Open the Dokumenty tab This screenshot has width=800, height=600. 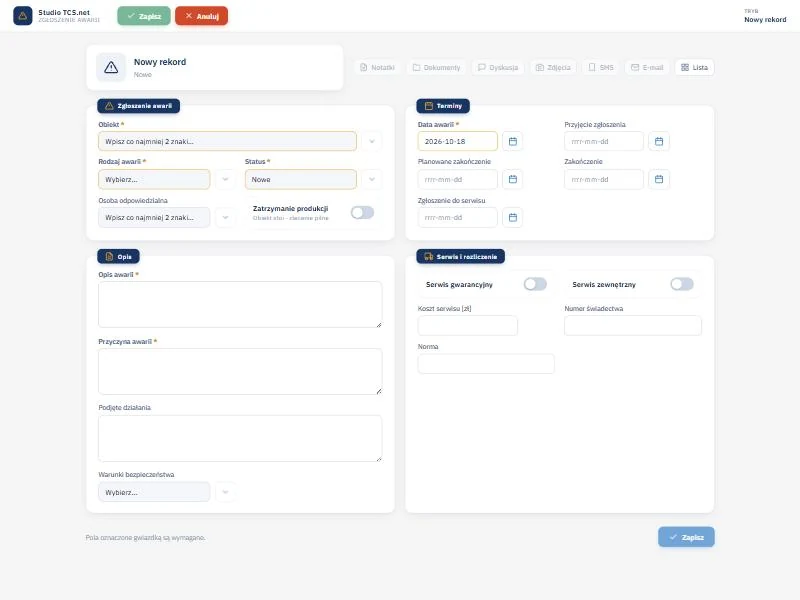point(436,67)
